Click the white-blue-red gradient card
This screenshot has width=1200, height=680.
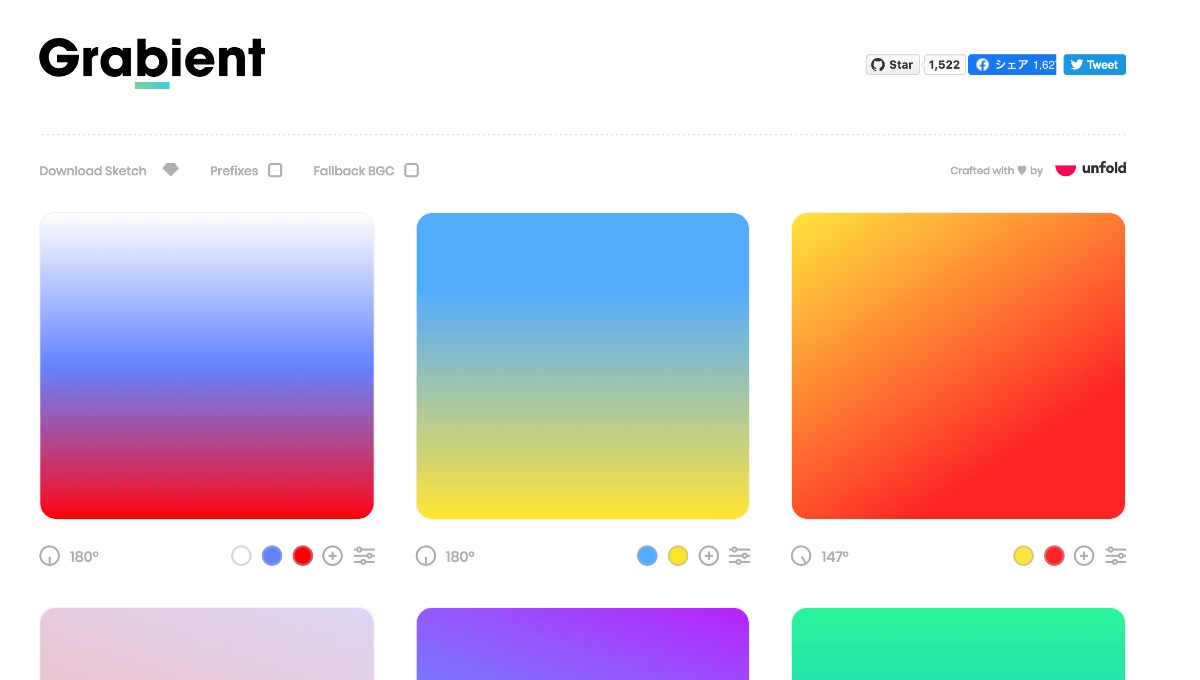207,366
